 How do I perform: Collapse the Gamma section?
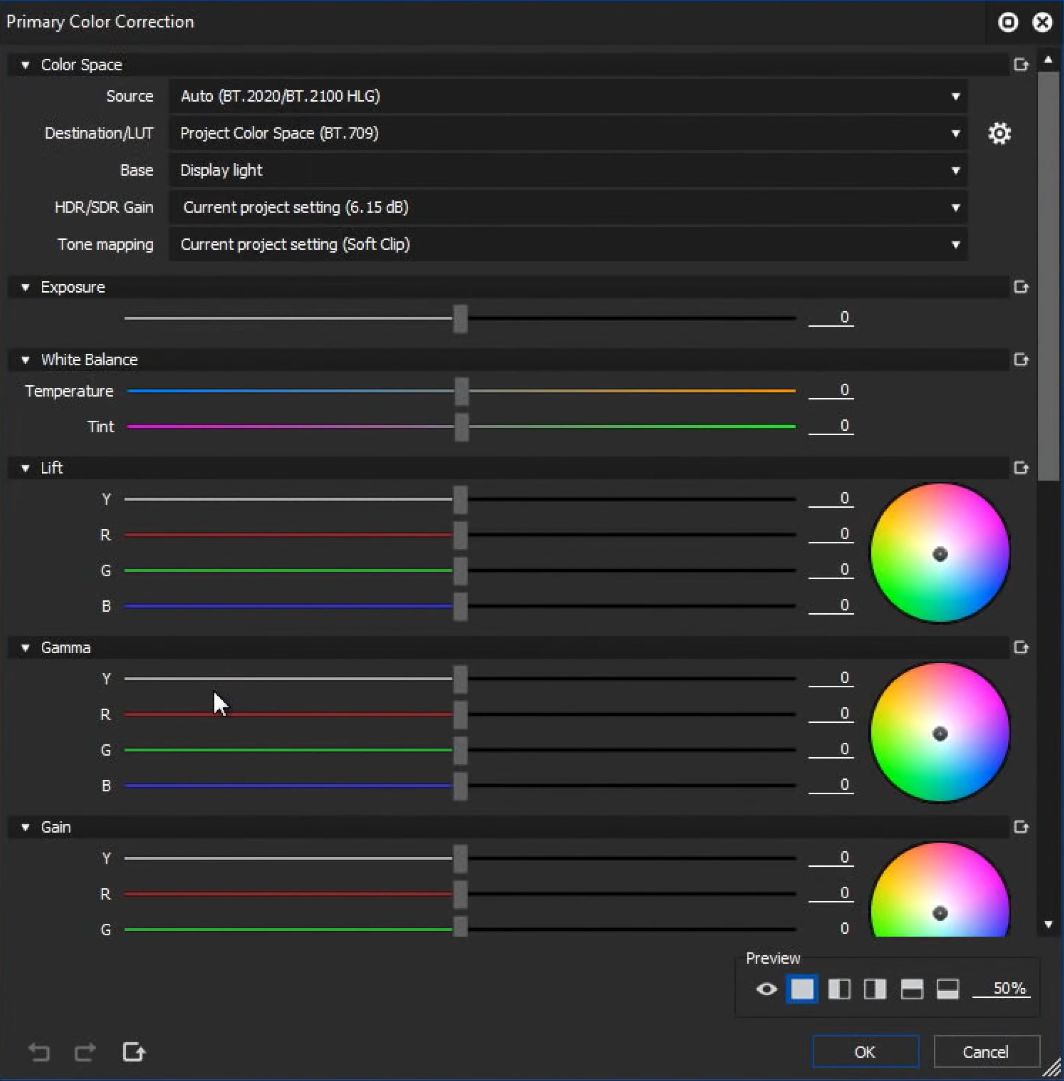click(26, 648)
